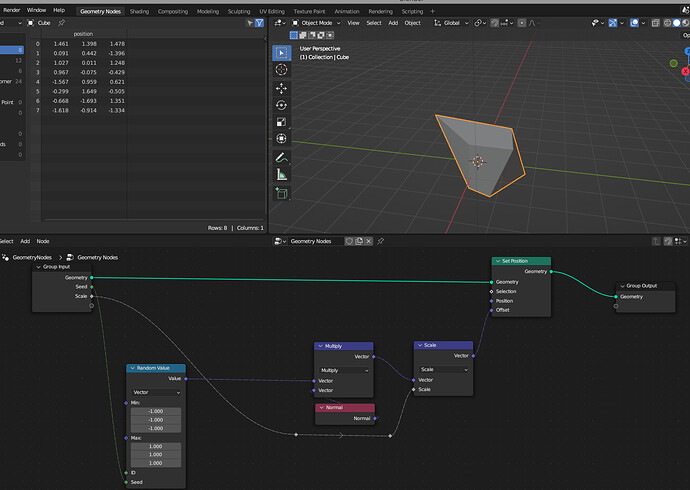Open Global transform orientation dropdown

click(x=451, y=23)
